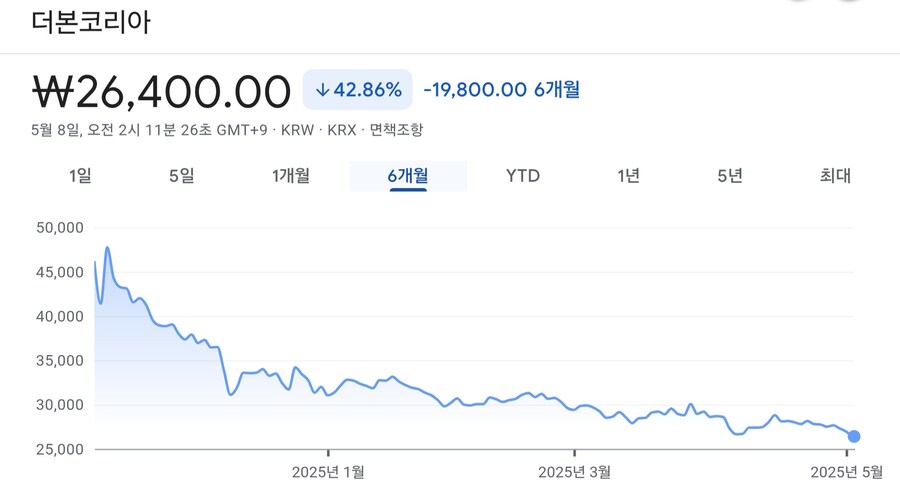
Task: Click the 2025년 3월 axis label
Action: [574, 472]
